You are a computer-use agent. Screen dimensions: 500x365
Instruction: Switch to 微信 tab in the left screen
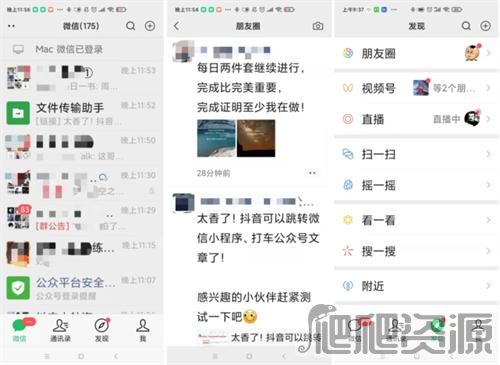tap(20, 331)
